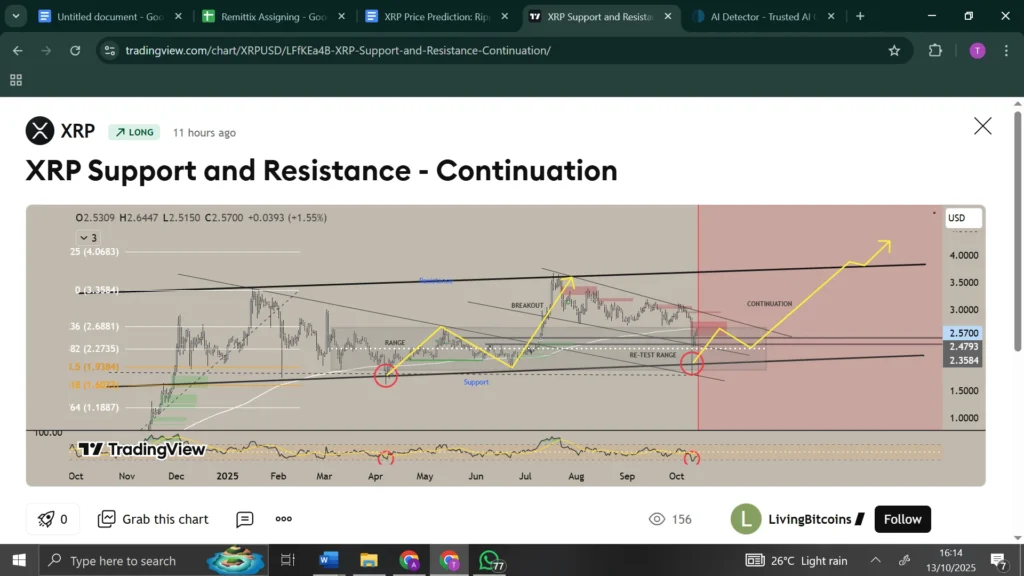Click the Grab this chart icon

coord(107,519)
